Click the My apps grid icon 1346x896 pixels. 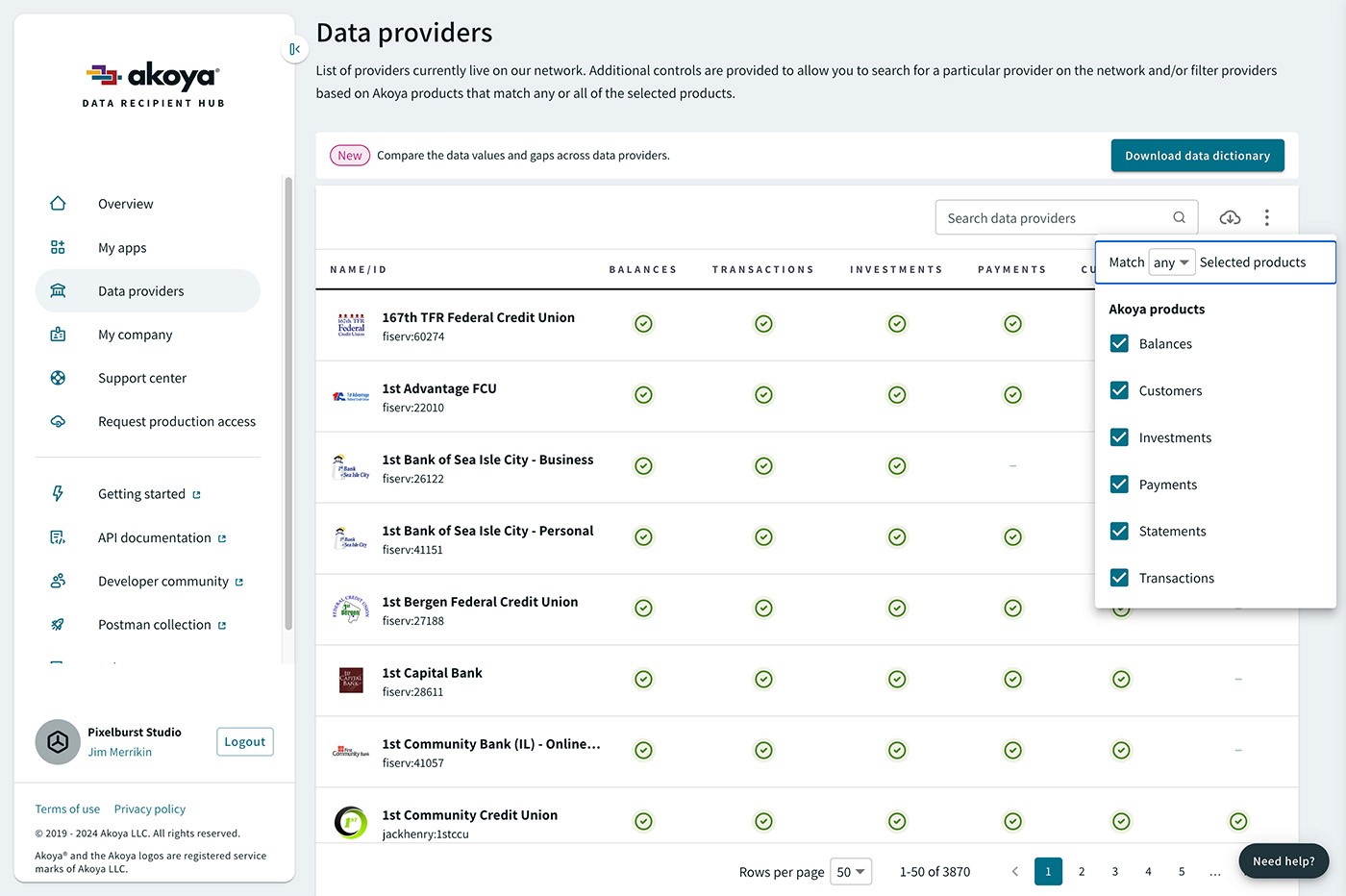coord(58,247)
